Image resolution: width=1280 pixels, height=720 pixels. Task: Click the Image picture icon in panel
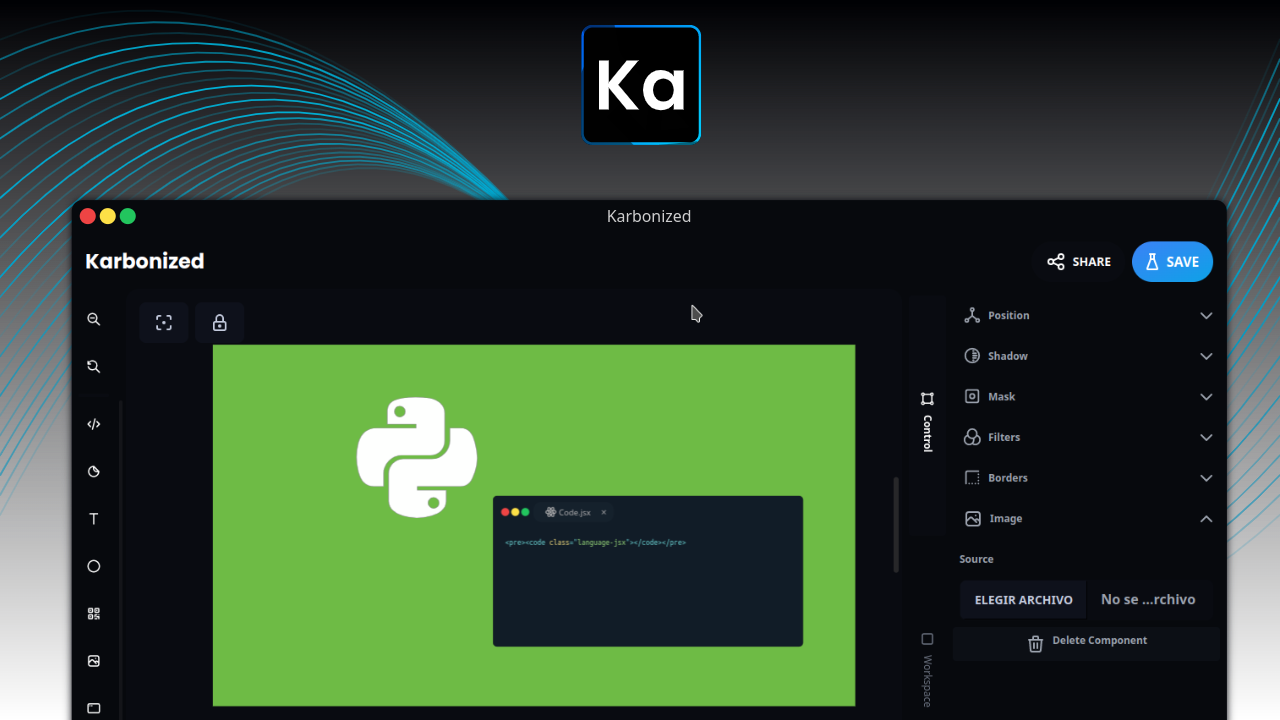(x=973, y=518)
